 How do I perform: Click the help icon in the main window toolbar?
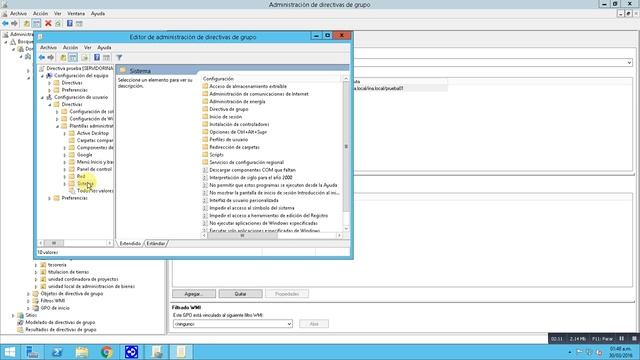click(x=70, y=24)
